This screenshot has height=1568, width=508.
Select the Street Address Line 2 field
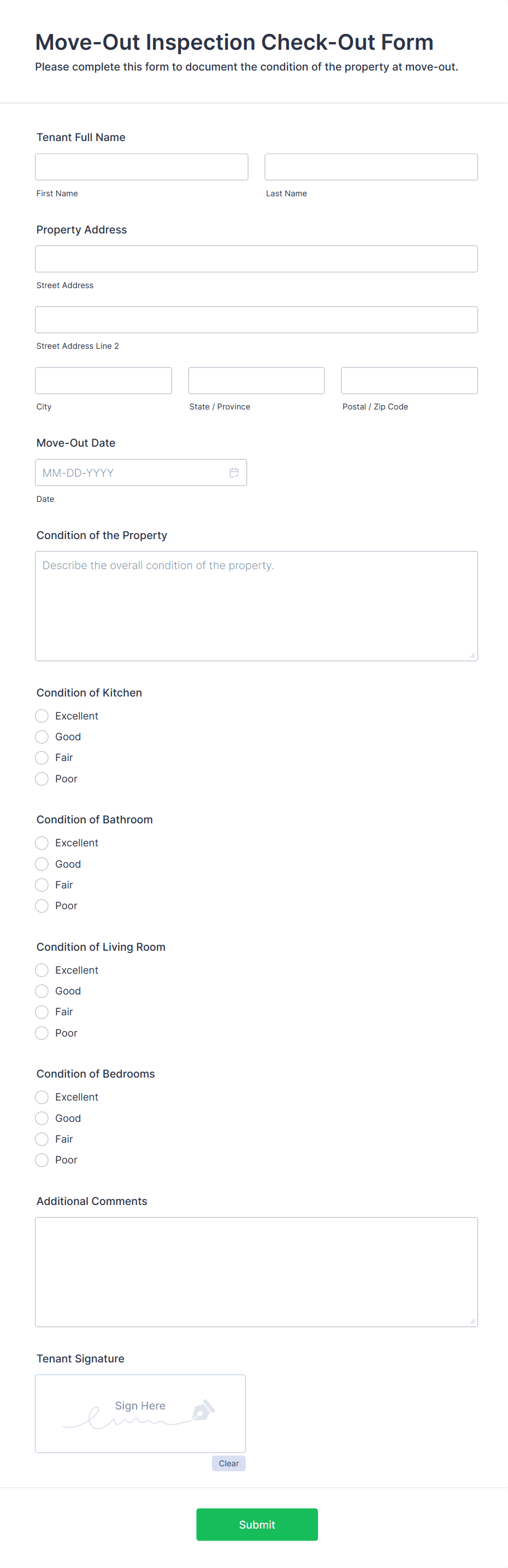click(256, 319)
